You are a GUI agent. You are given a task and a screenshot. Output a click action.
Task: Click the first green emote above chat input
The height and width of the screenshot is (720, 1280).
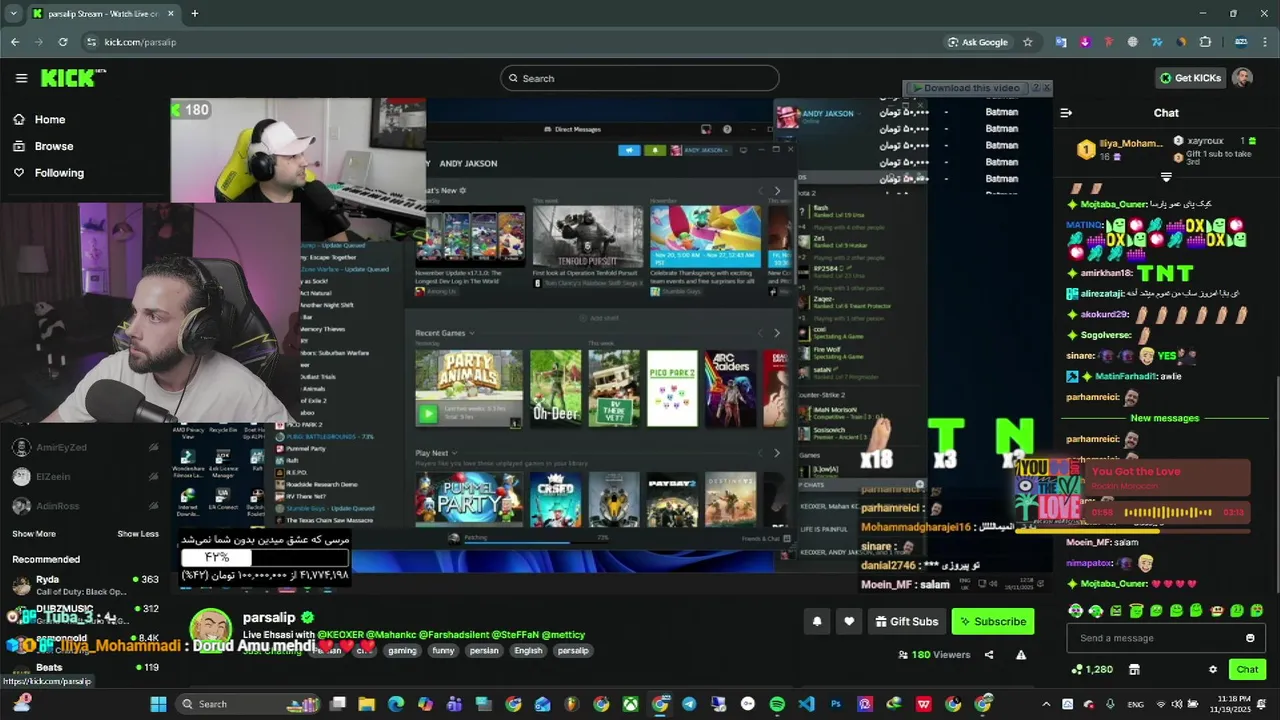point(1075,610)
